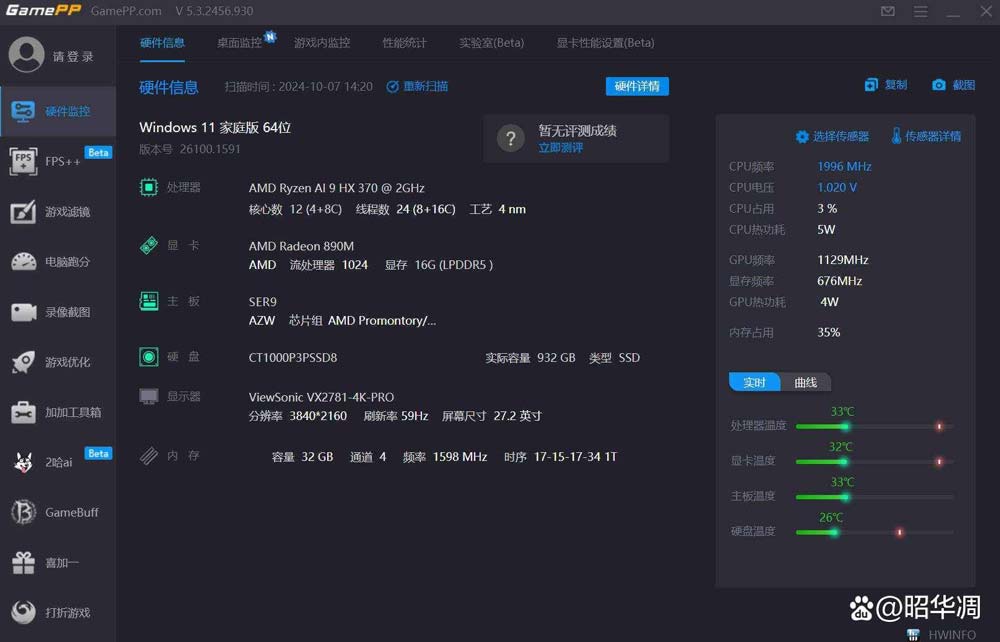Click the Beta badge beside 2哈ai
The image size is (1000, 642).
pos(98,453)
